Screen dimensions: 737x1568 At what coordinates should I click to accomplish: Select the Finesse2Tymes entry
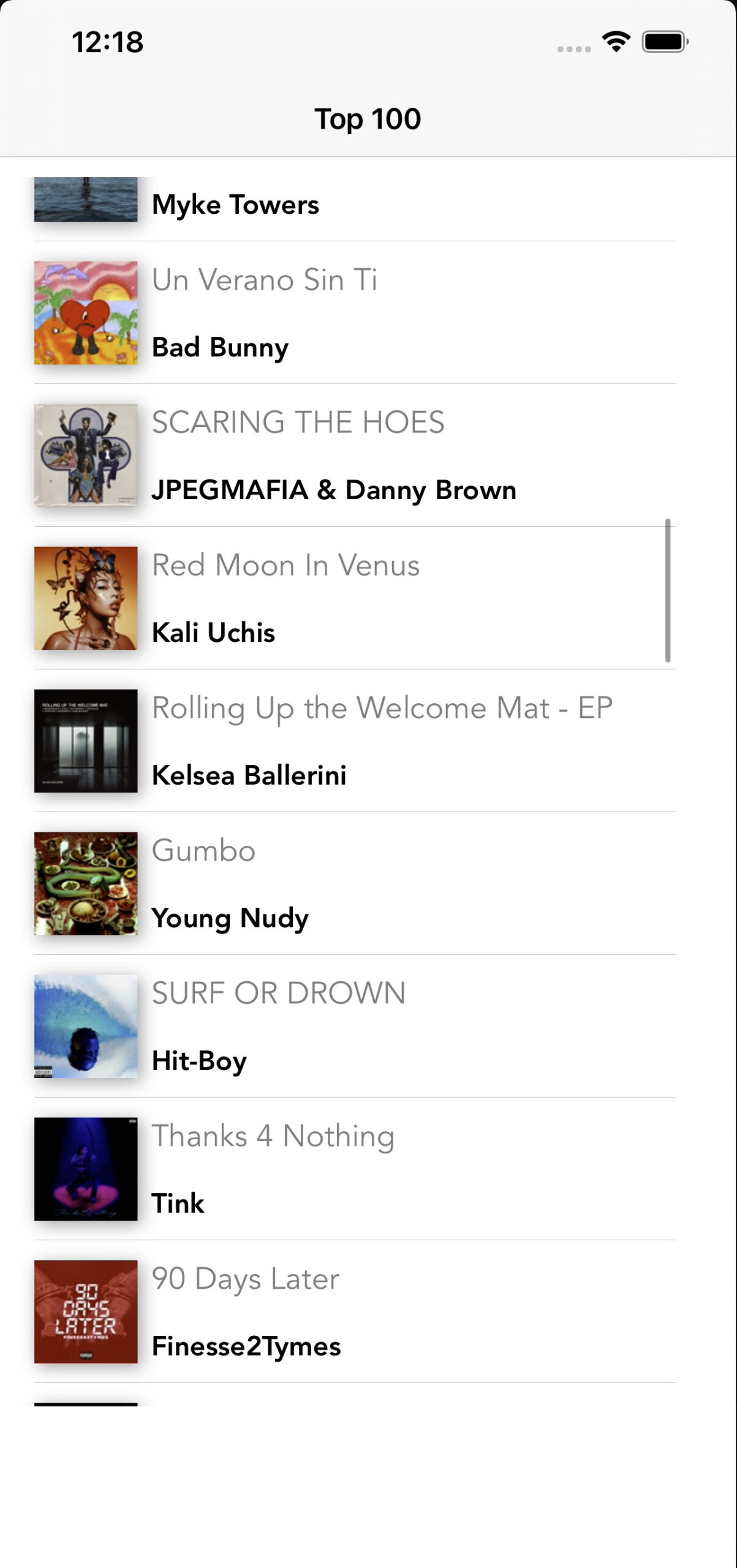[x=246, y=1346]
